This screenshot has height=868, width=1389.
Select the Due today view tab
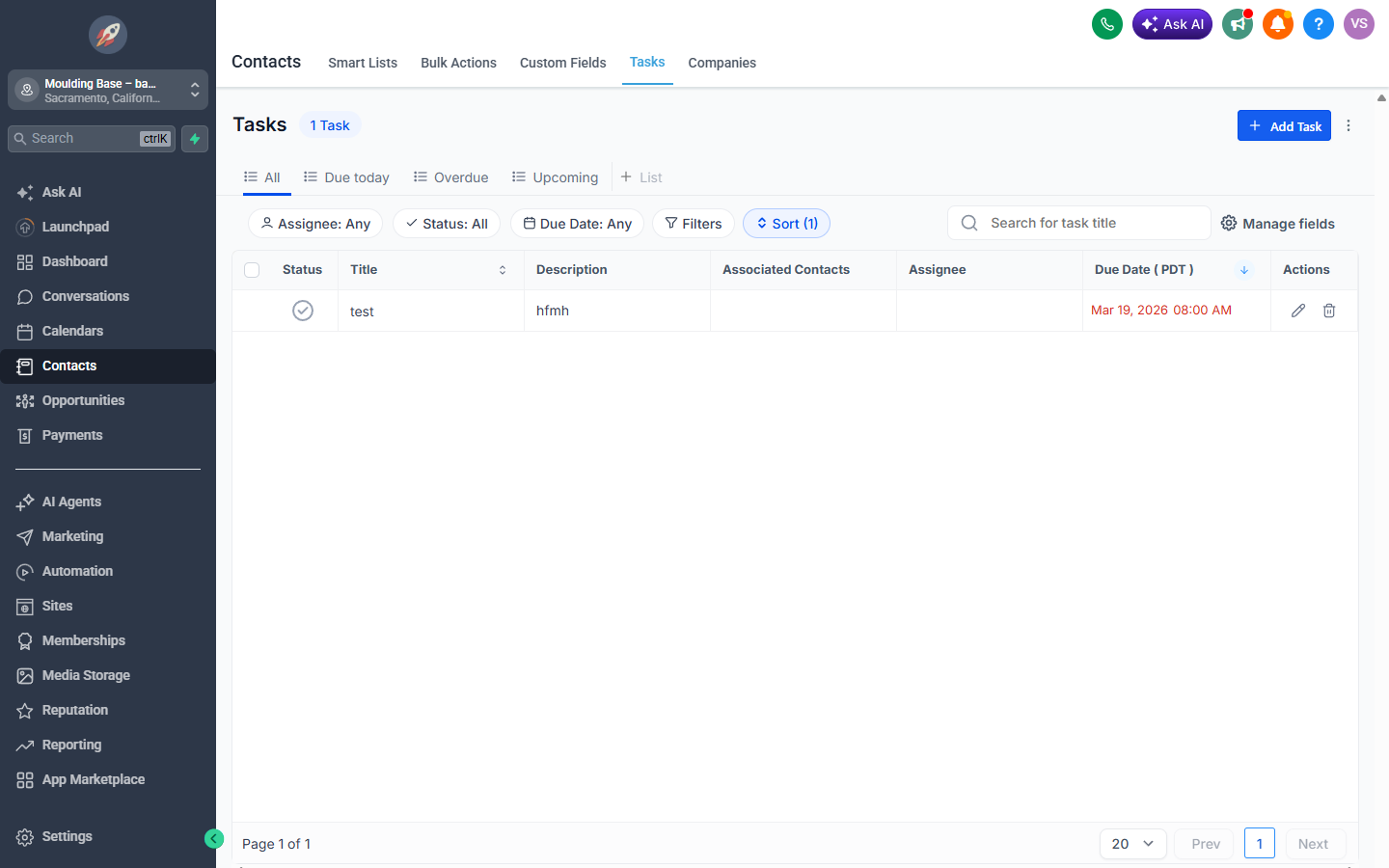click(346, 177)
